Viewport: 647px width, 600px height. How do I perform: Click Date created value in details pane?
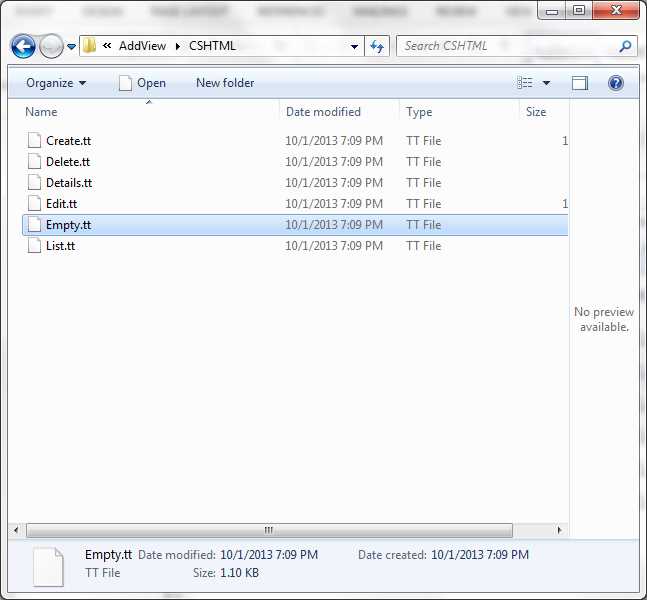pyautogui.click(x=480, y=555)
